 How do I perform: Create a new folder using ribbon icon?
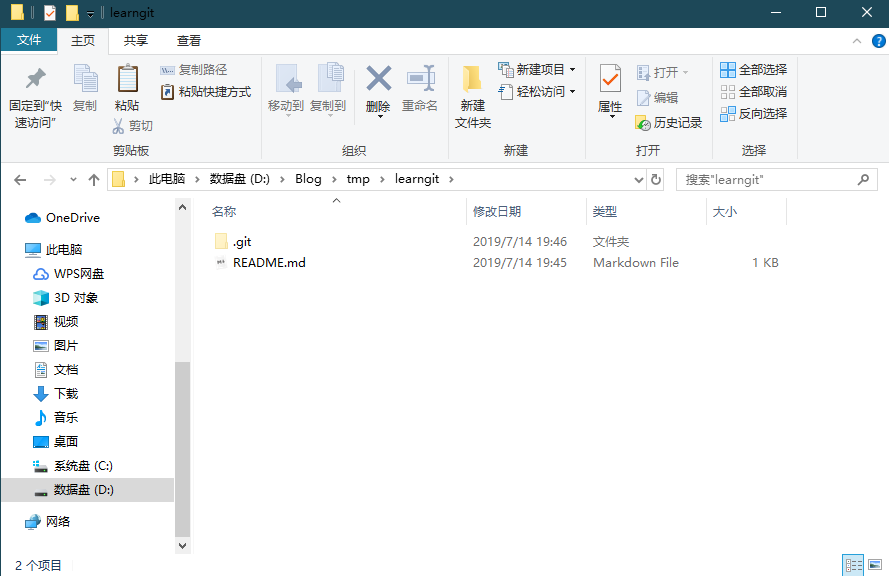[472, 79]
